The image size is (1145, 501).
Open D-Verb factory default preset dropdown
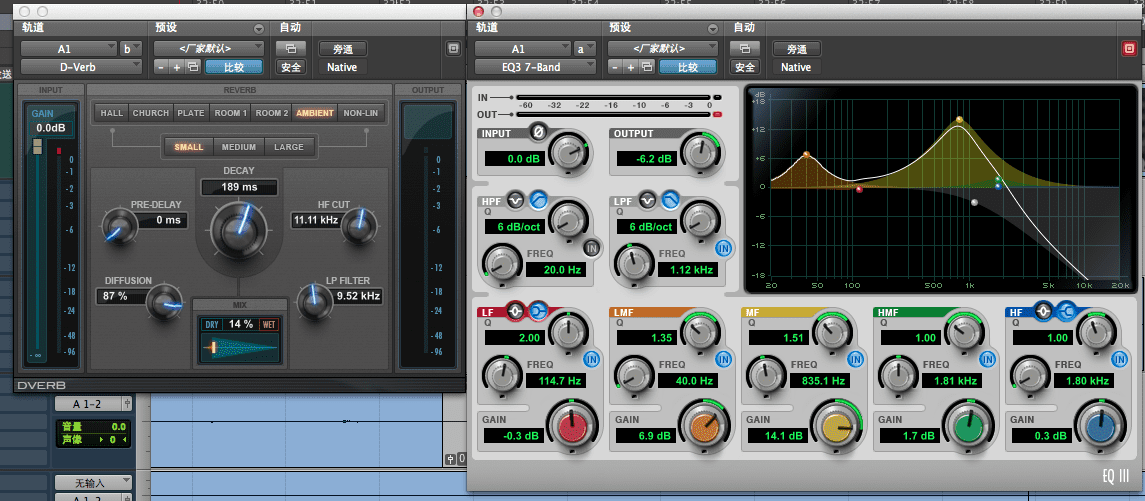point(209,49)
